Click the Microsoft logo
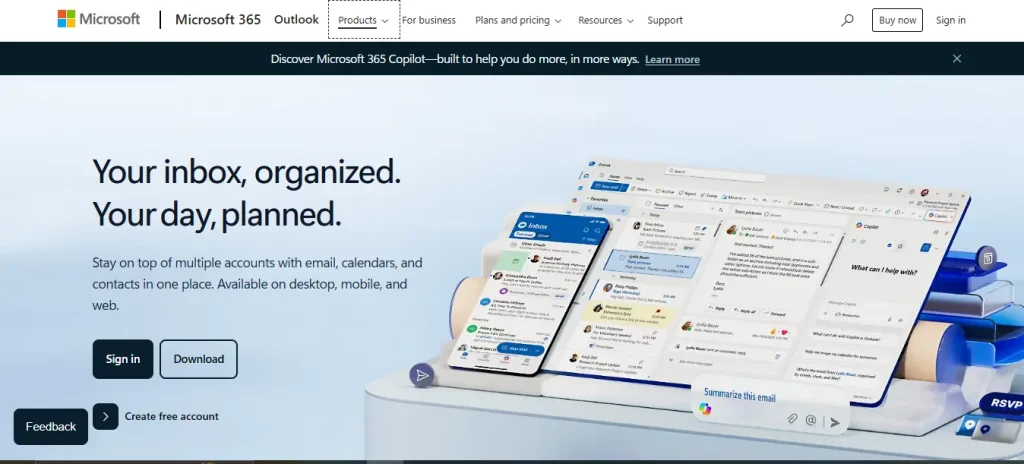Viewport: 1024px width, 464px height. click(x=99, y=19)
